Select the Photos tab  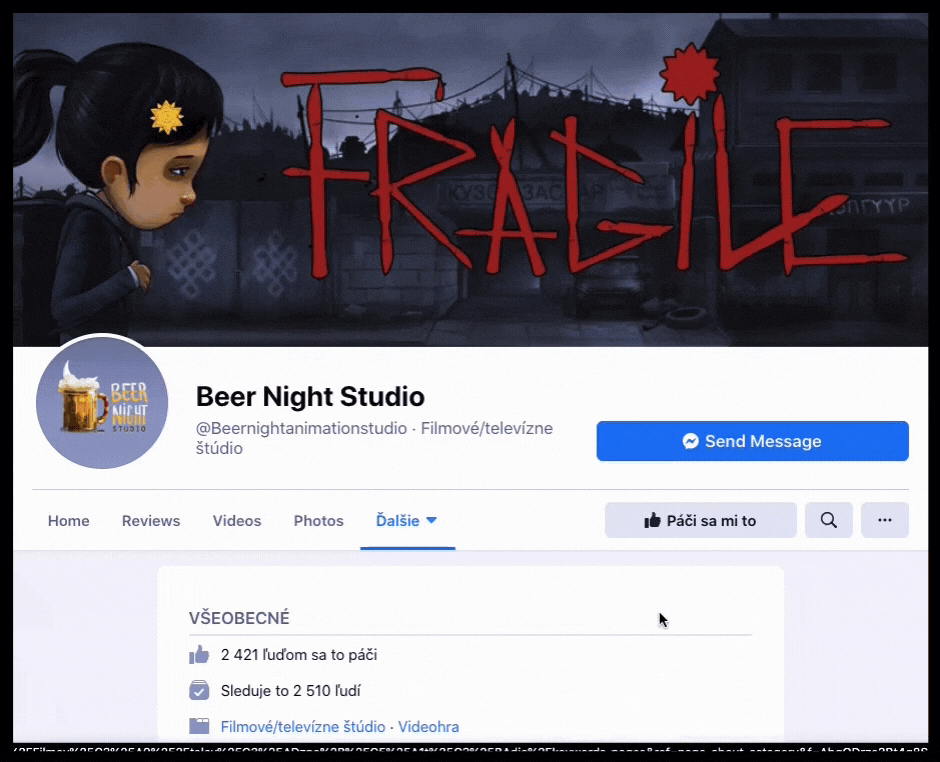318,521
